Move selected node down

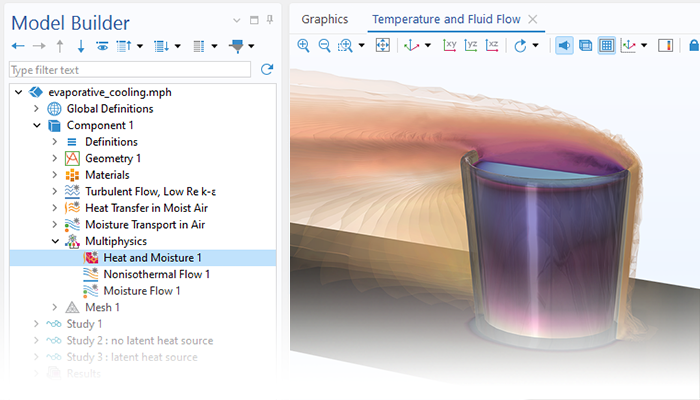pyautogui.click(x=81, y=46)
